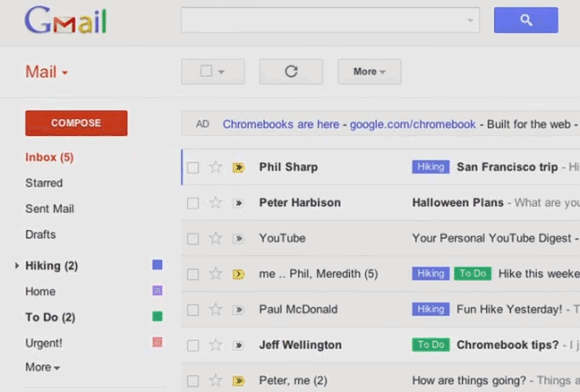This screenshot has width=580, height=392.
Task: Star the YouTube email
Action: point(215,238)
